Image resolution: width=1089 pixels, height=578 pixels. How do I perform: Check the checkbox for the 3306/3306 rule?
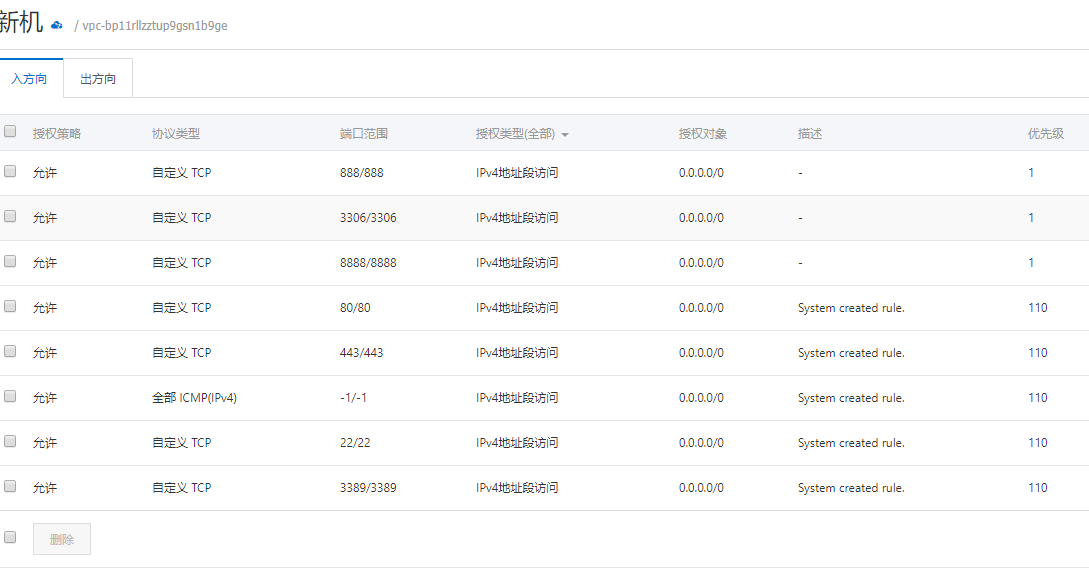[x=10, y=217]
